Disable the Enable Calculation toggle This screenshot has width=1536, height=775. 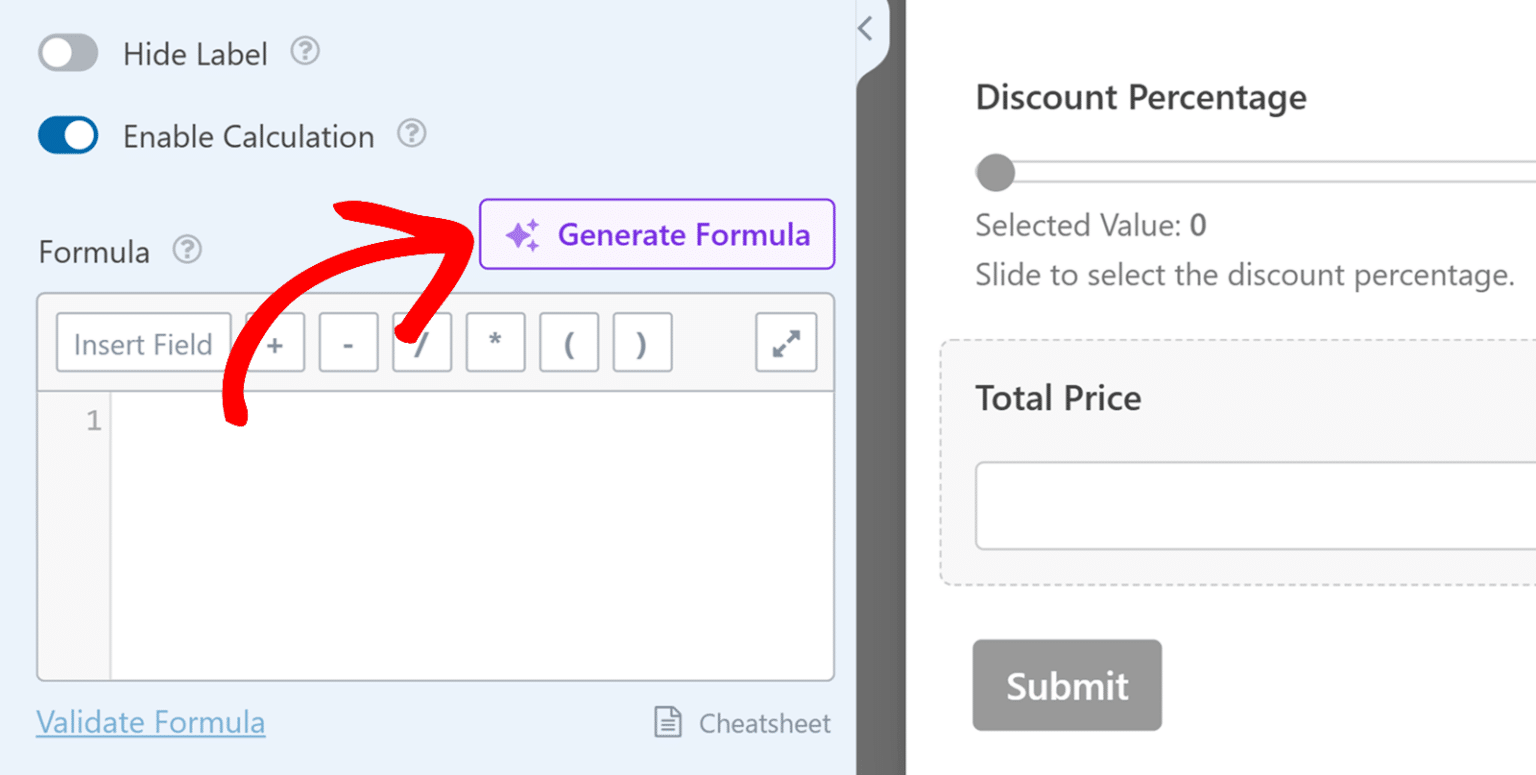pos(68,134)
